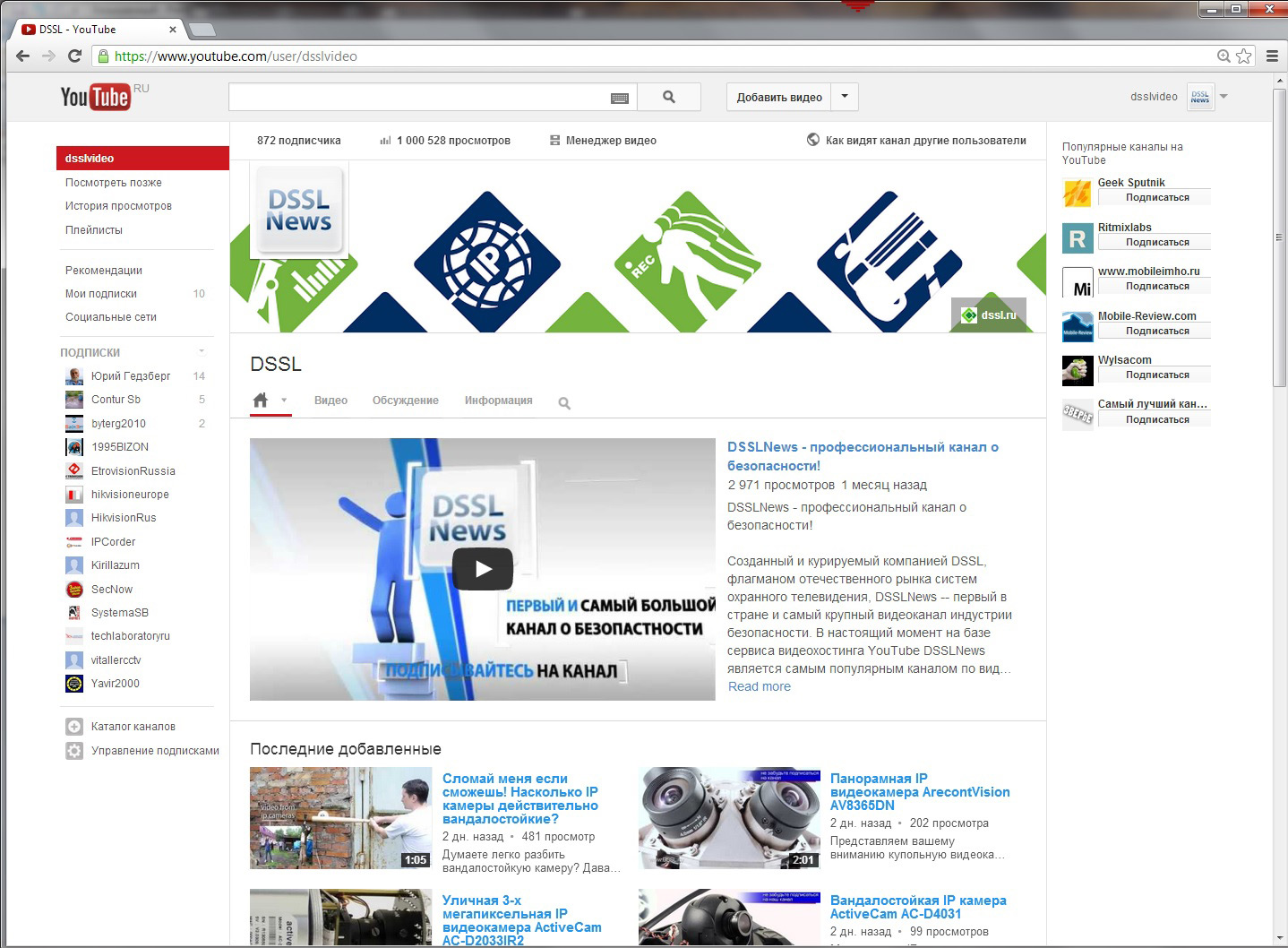Screen dimensions: 1288x948
Task: Open the Сломай меня если сможешь video thumbnail
Action: [340, 818]
